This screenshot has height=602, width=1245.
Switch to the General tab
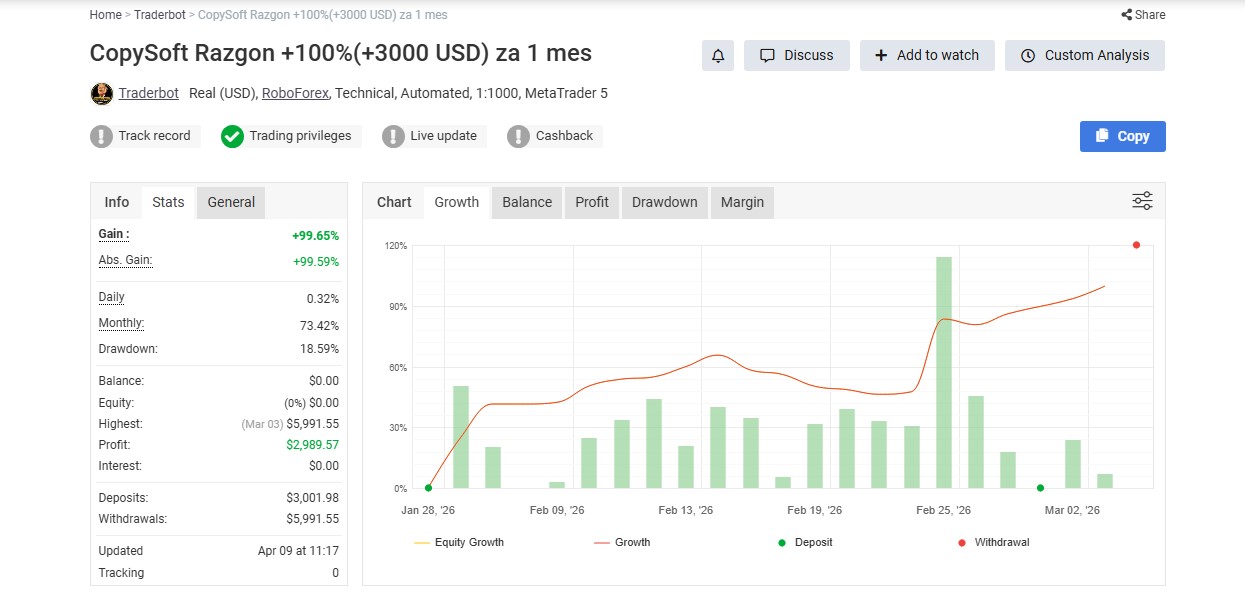(x=231, y=202)
